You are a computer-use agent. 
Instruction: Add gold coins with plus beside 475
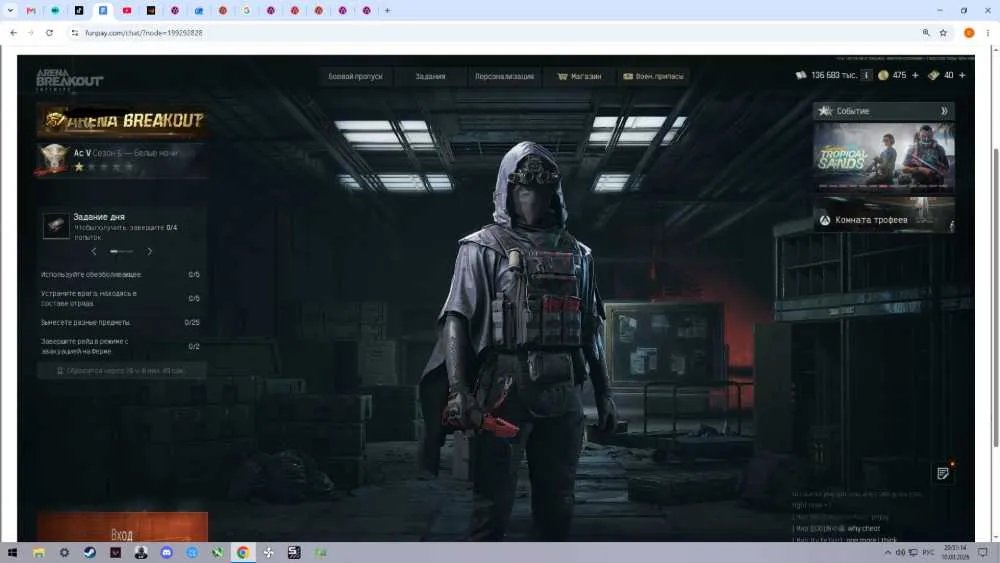tap(915, 75)
